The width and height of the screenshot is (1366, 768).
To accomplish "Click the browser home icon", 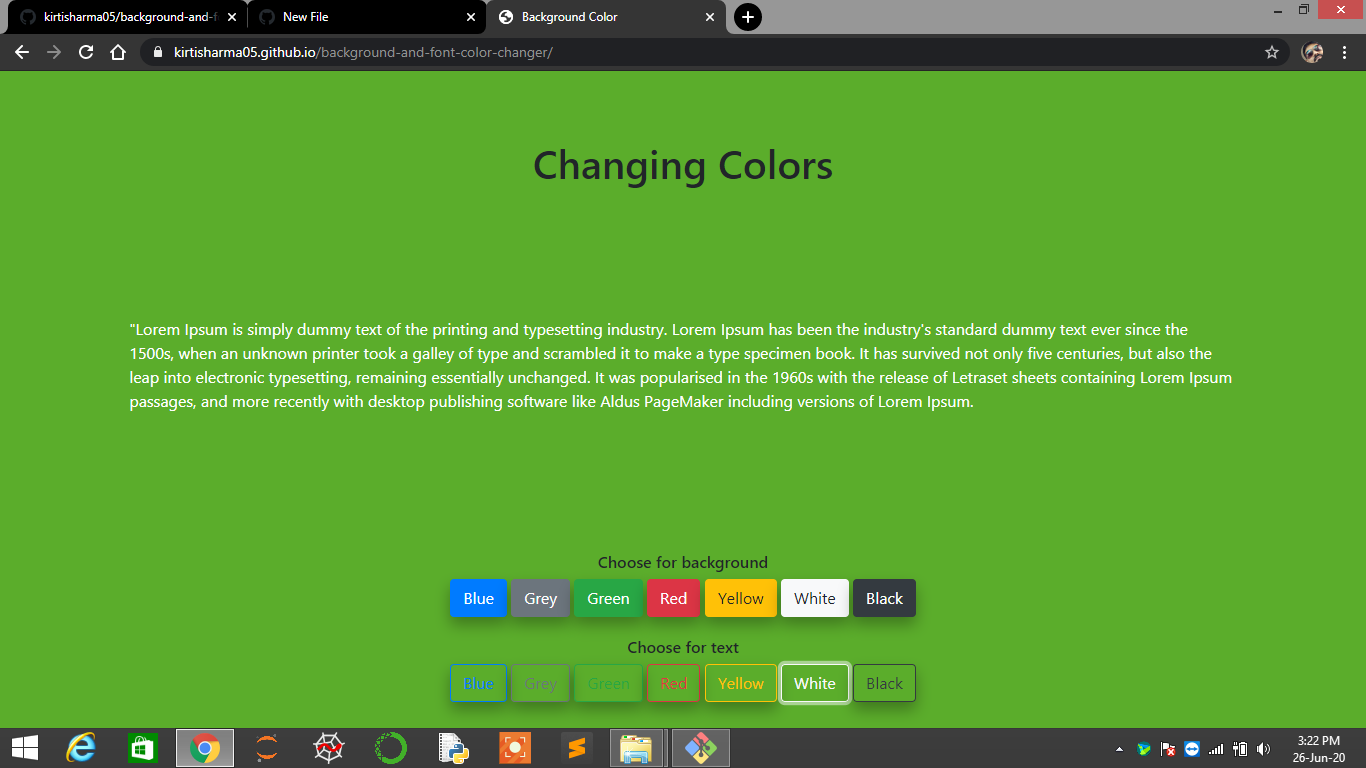I will pyautogui.click(x=117, y=51).
